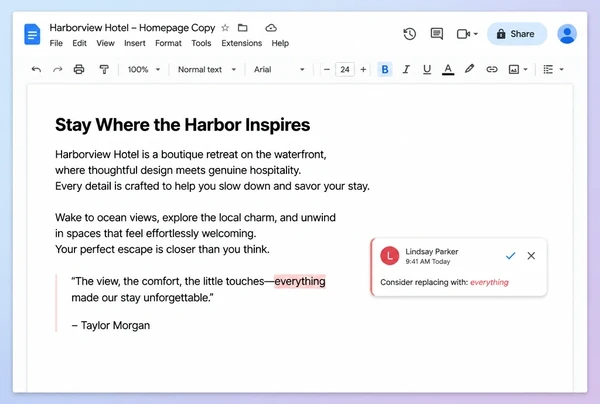The image size is (600, 404).
Task: Move document using folder icon
Action: (243, 28)
